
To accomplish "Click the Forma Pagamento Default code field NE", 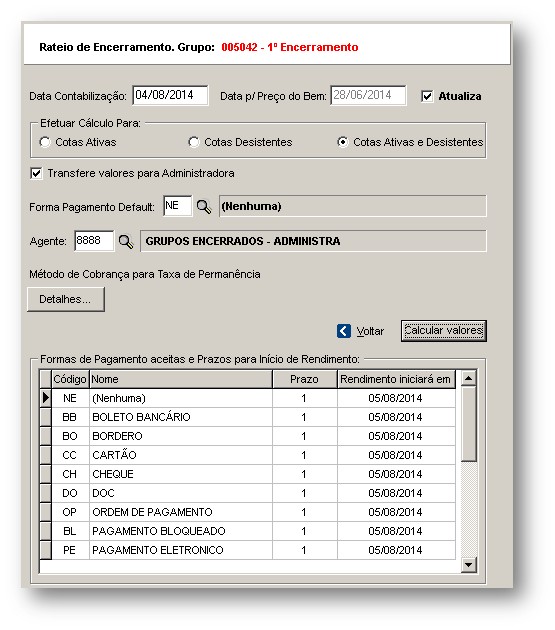I will [178, 206].
